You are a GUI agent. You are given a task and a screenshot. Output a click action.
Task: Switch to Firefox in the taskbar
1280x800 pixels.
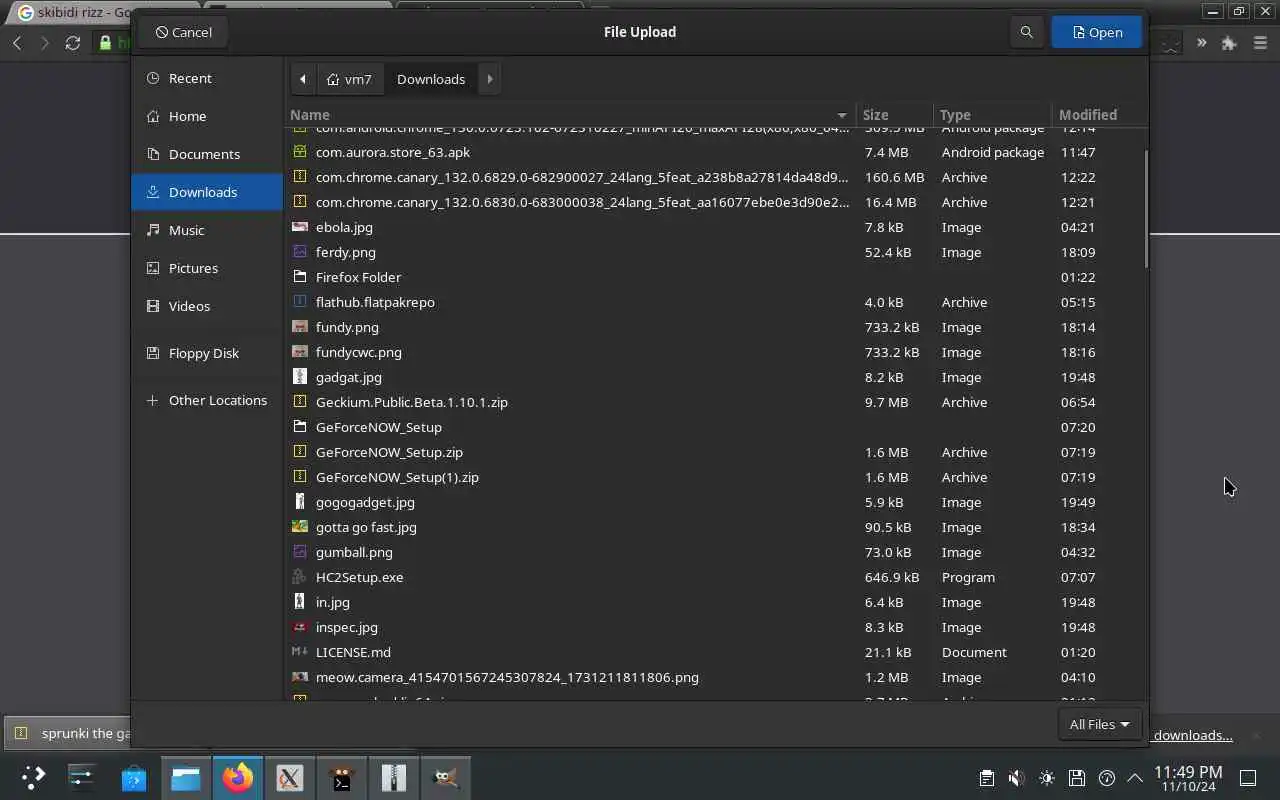[x=238, y=777]
